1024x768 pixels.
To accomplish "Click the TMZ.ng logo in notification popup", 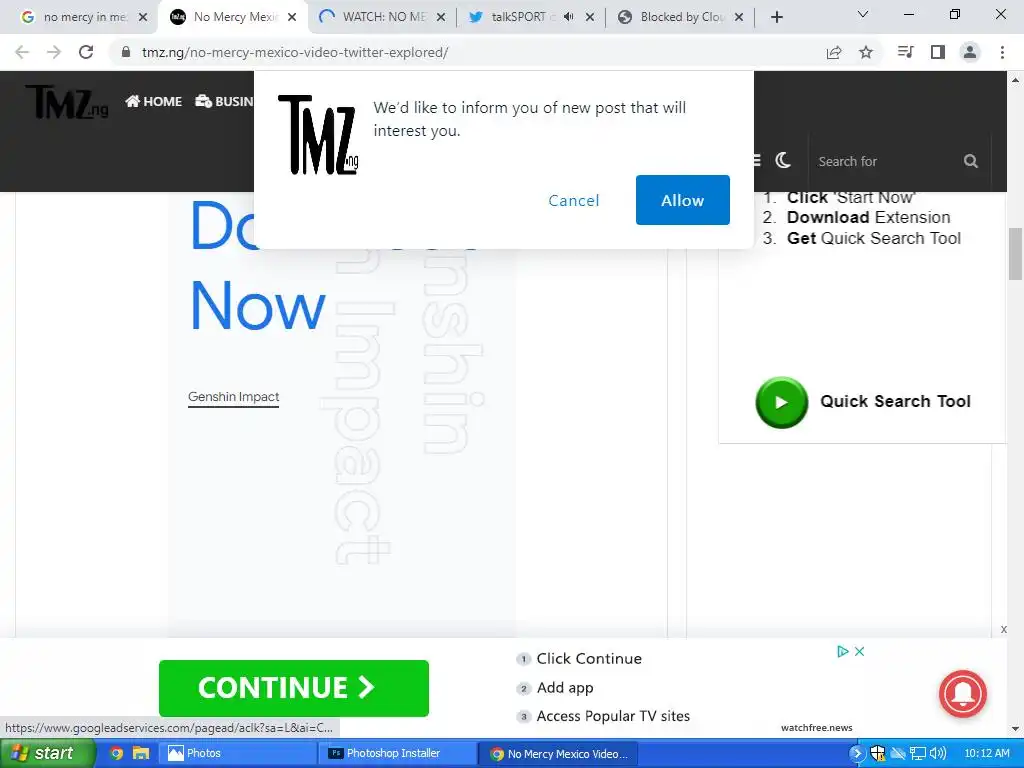I will [319, 135].
